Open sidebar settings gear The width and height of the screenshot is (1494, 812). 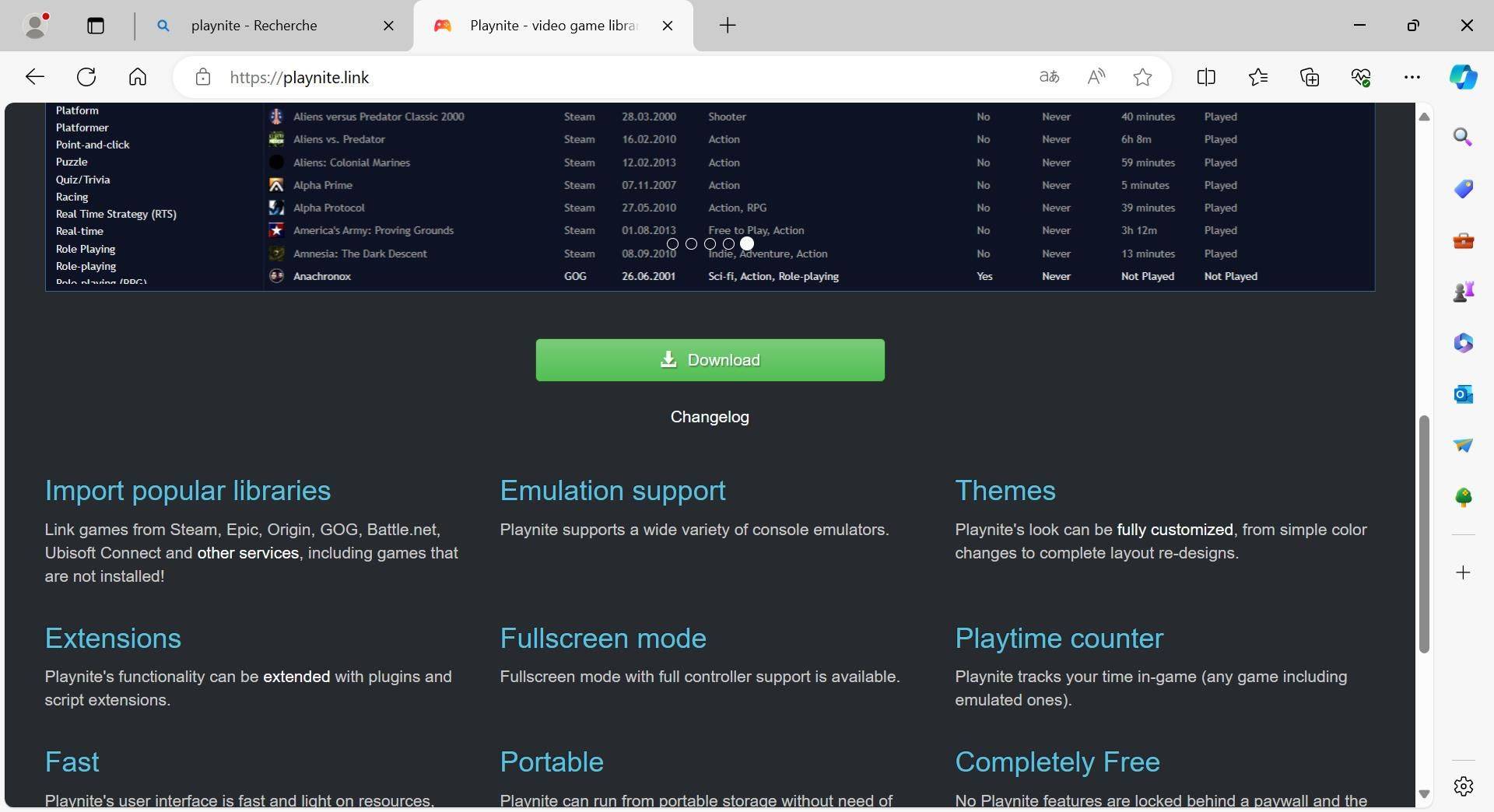tap(1464, 786)
